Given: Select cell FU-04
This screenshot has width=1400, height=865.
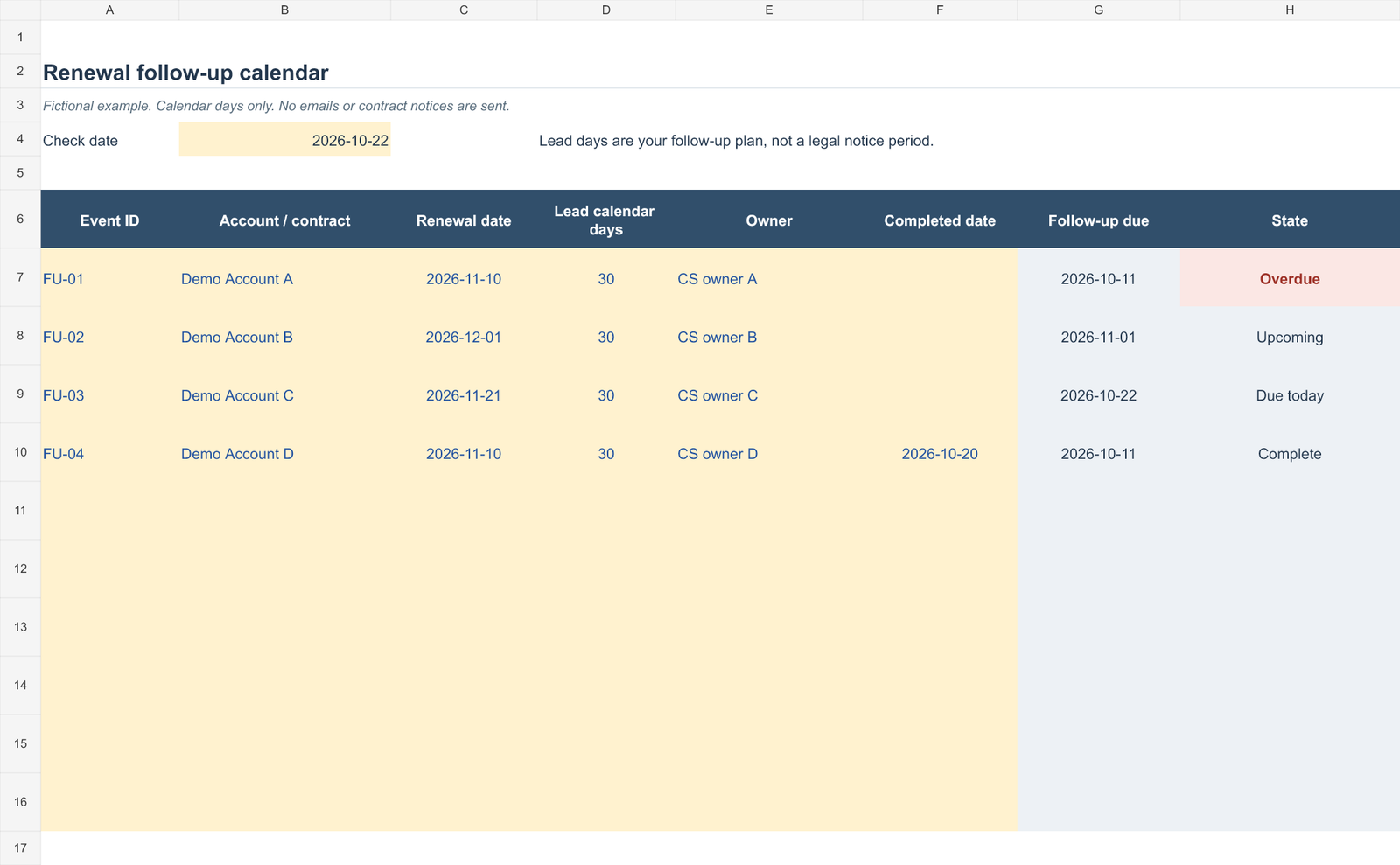Looking at the screenshot, I should pyautogui.click(x=109, y=453).
